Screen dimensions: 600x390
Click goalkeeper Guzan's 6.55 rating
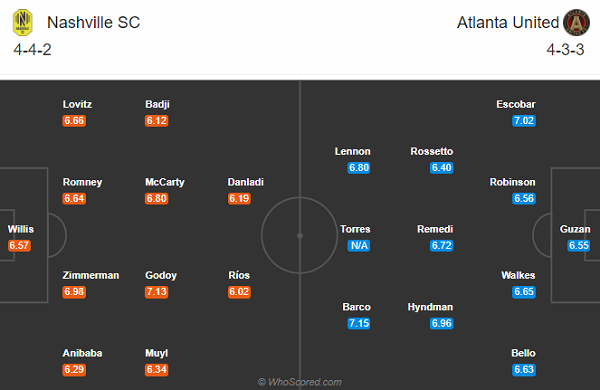pos(579,246)
